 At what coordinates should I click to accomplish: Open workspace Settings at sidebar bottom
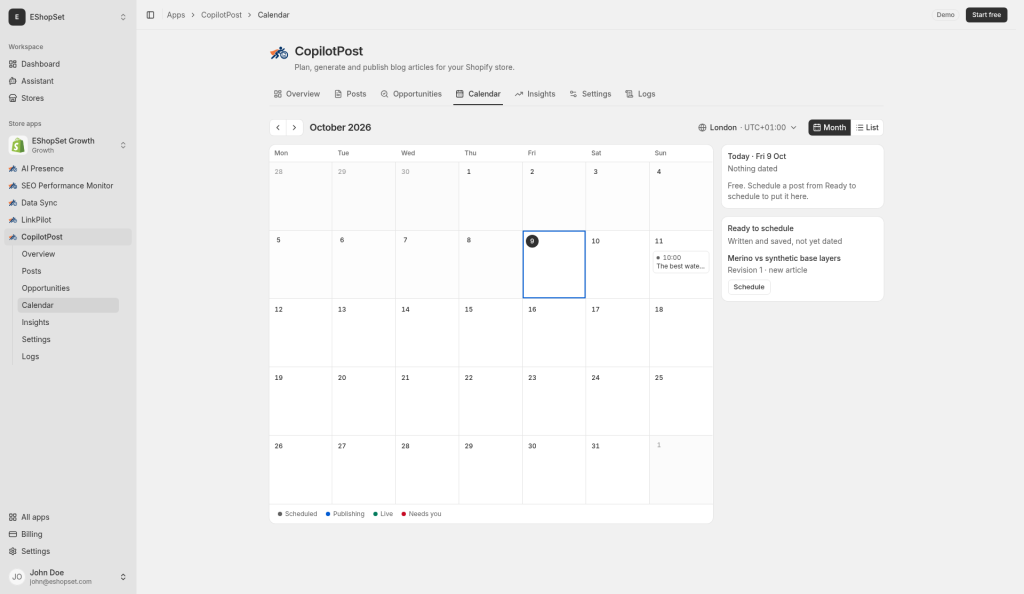(68, 551)
